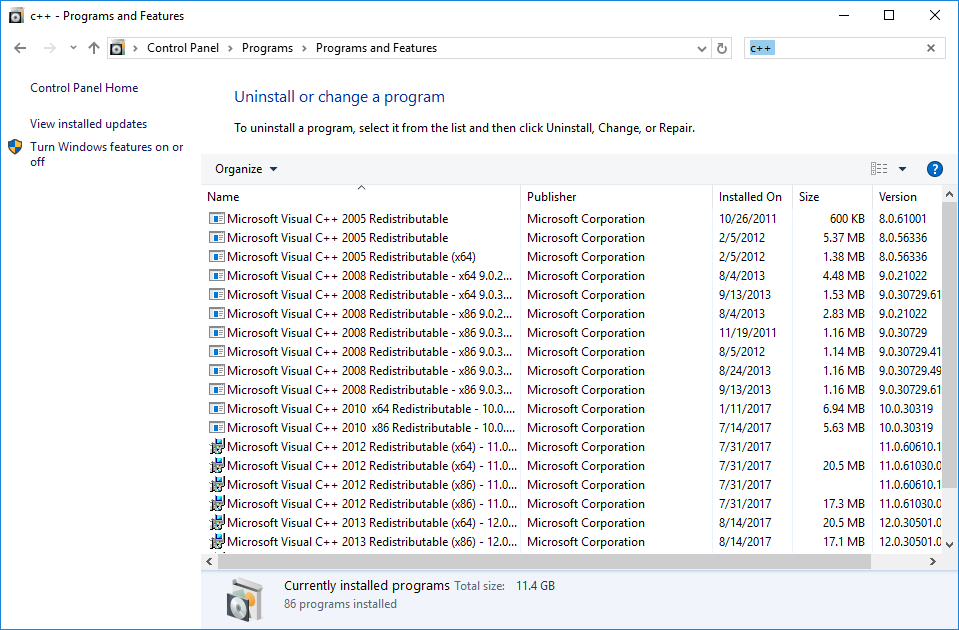
Task: Open Control Panel Home link
Action: (84, 88)
